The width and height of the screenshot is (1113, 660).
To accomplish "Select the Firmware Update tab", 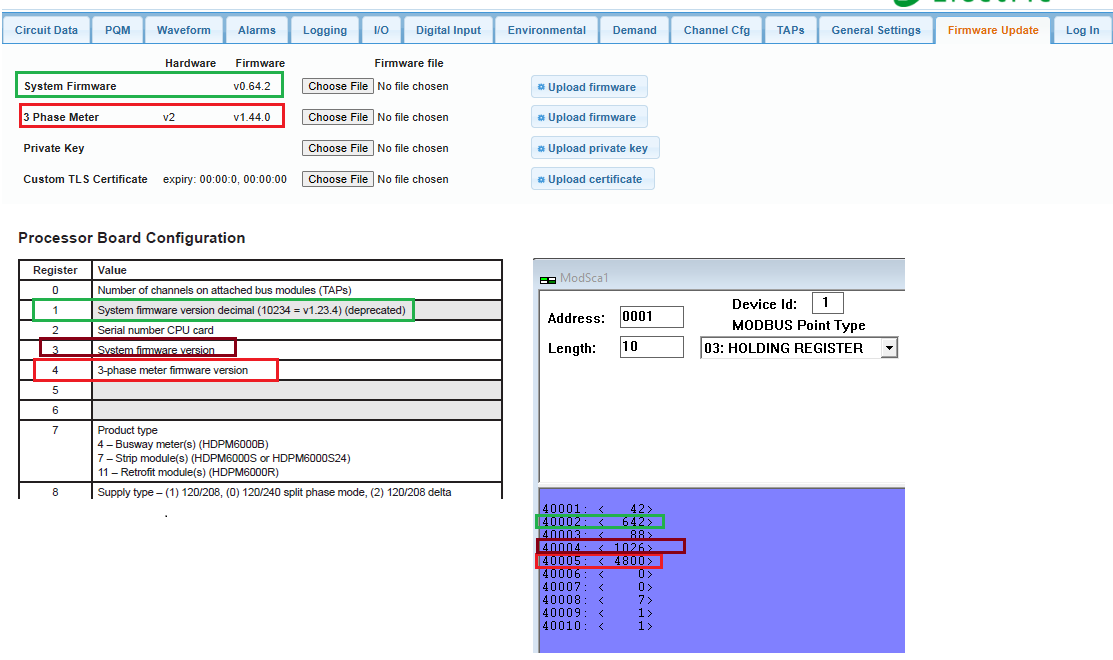I will (x=992, y=30).
